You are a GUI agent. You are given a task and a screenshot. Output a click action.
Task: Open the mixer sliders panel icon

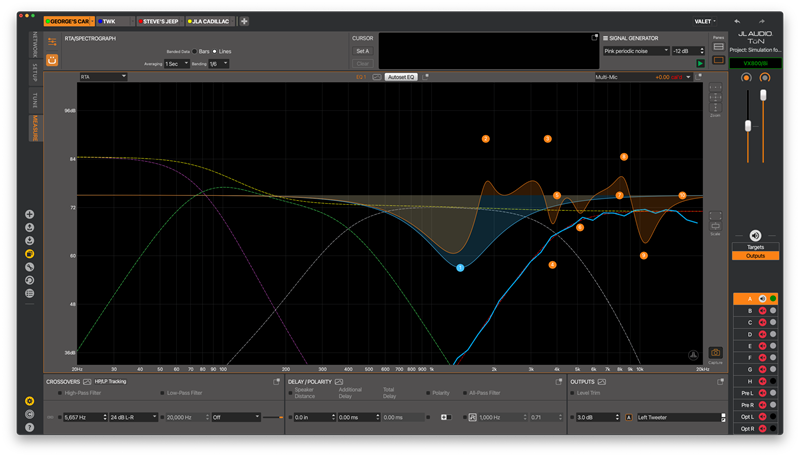tap(52, 42)
